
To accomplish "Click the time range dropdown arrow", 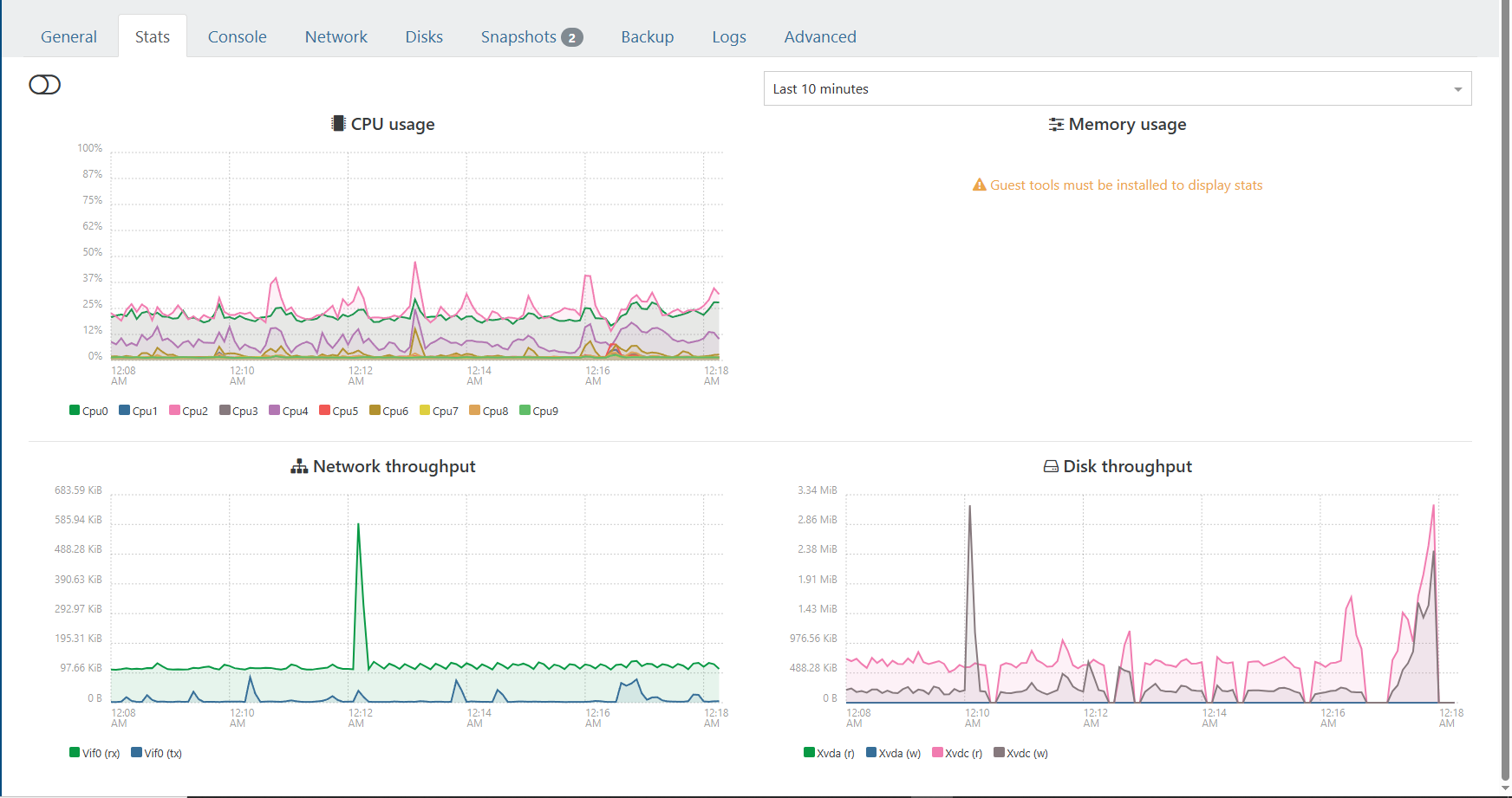I will pyautogui.click(x=1457, y=89).
